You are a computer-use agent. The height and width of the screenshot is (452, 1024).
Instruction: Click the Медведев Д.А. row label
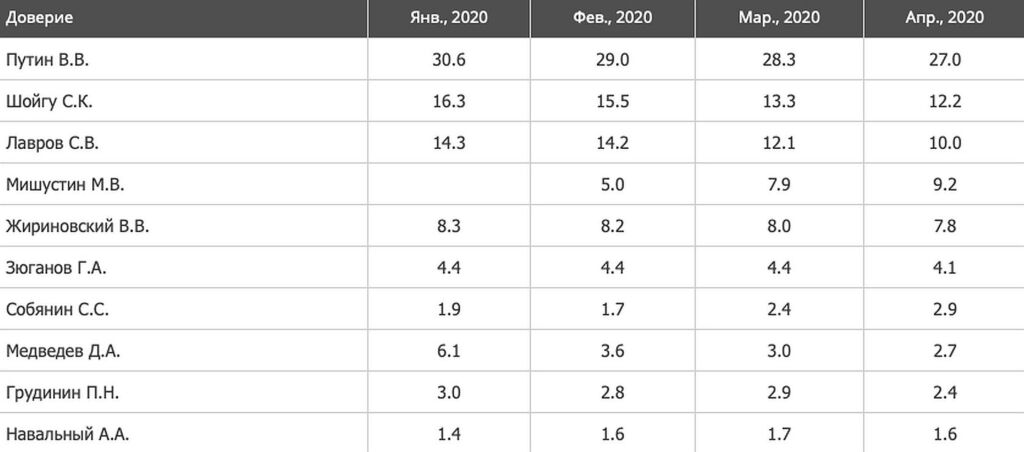click(64, 351)
